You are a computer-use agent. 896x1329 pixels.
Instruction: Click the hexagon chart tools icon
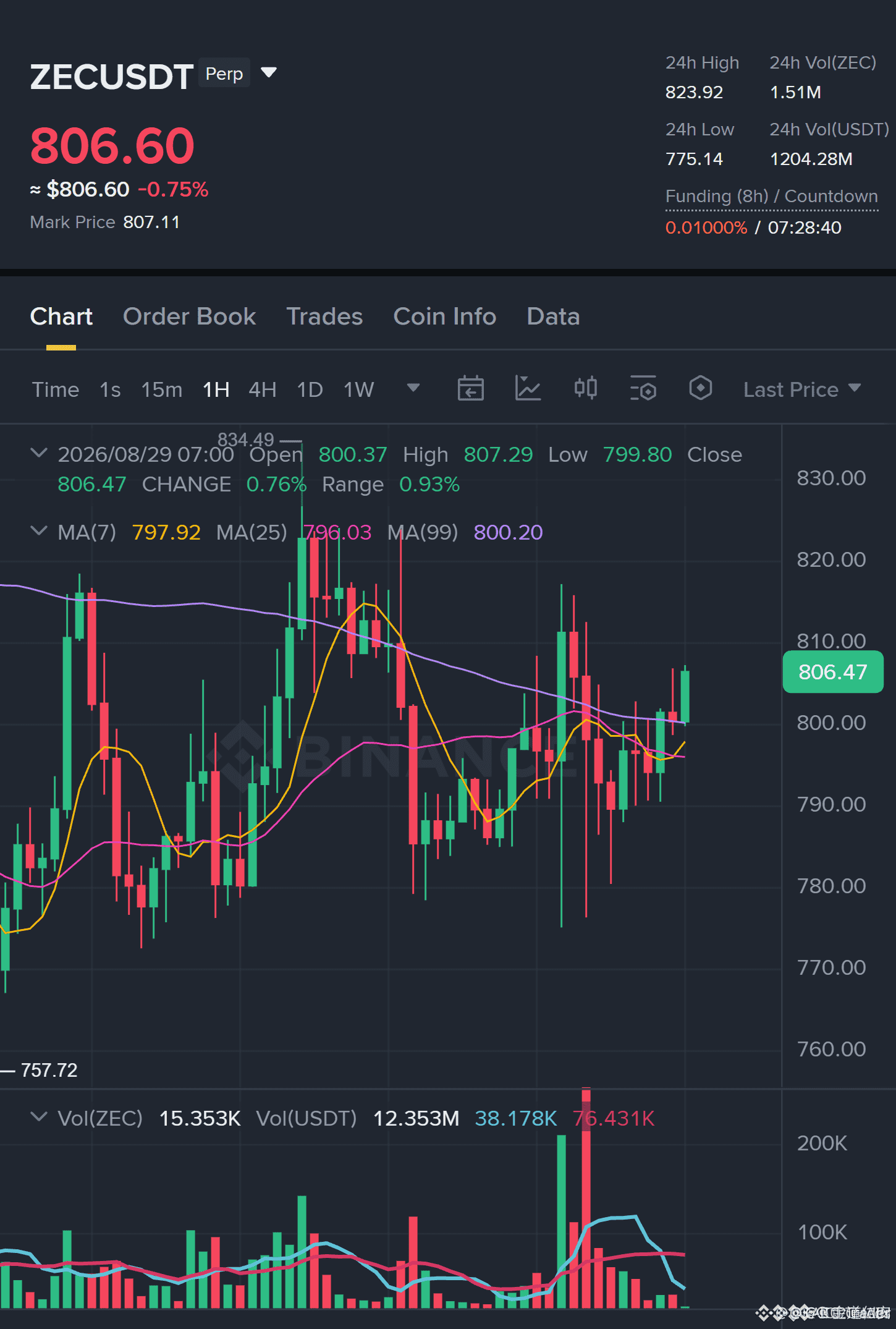(x=700, y=389)
